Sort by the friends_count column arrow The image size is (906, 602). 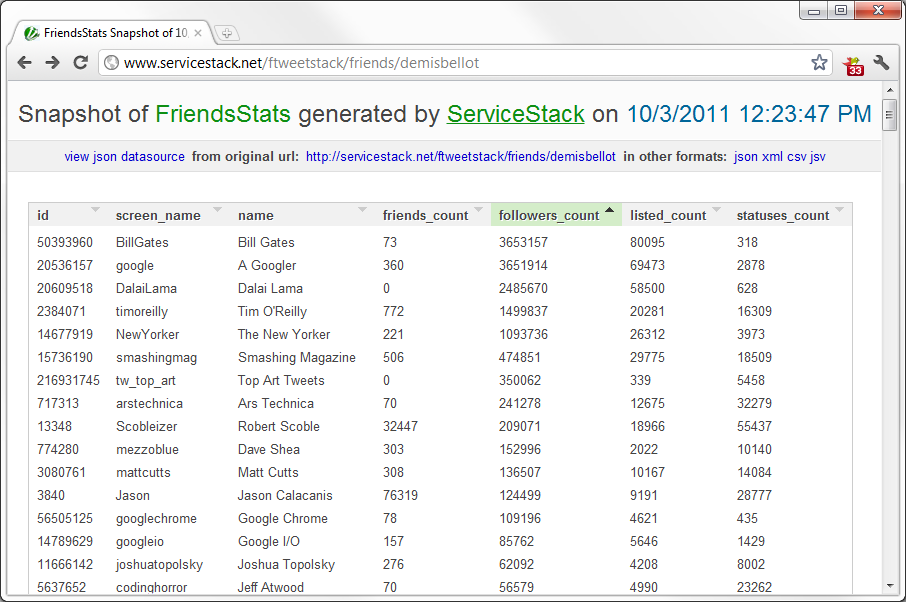pos(478,209)
